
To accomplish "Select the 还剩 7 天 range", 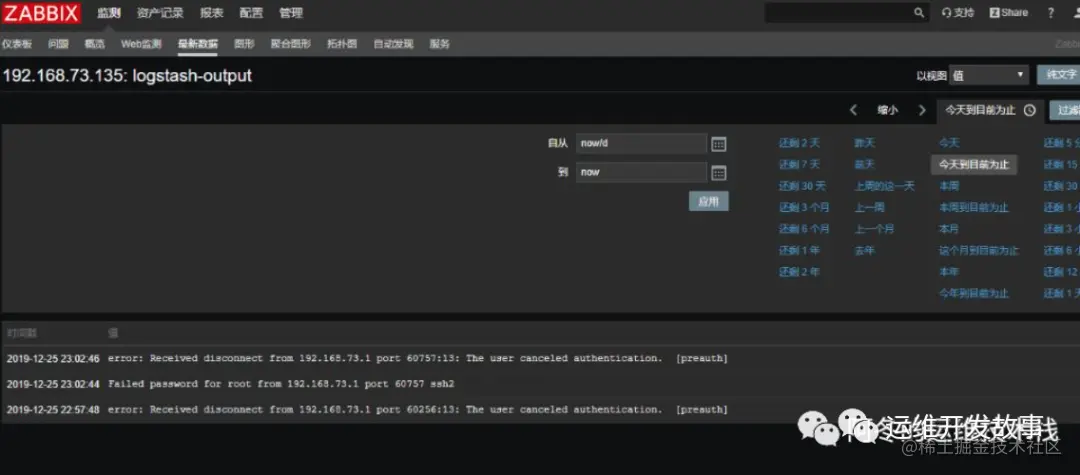I will click(800, 165).
